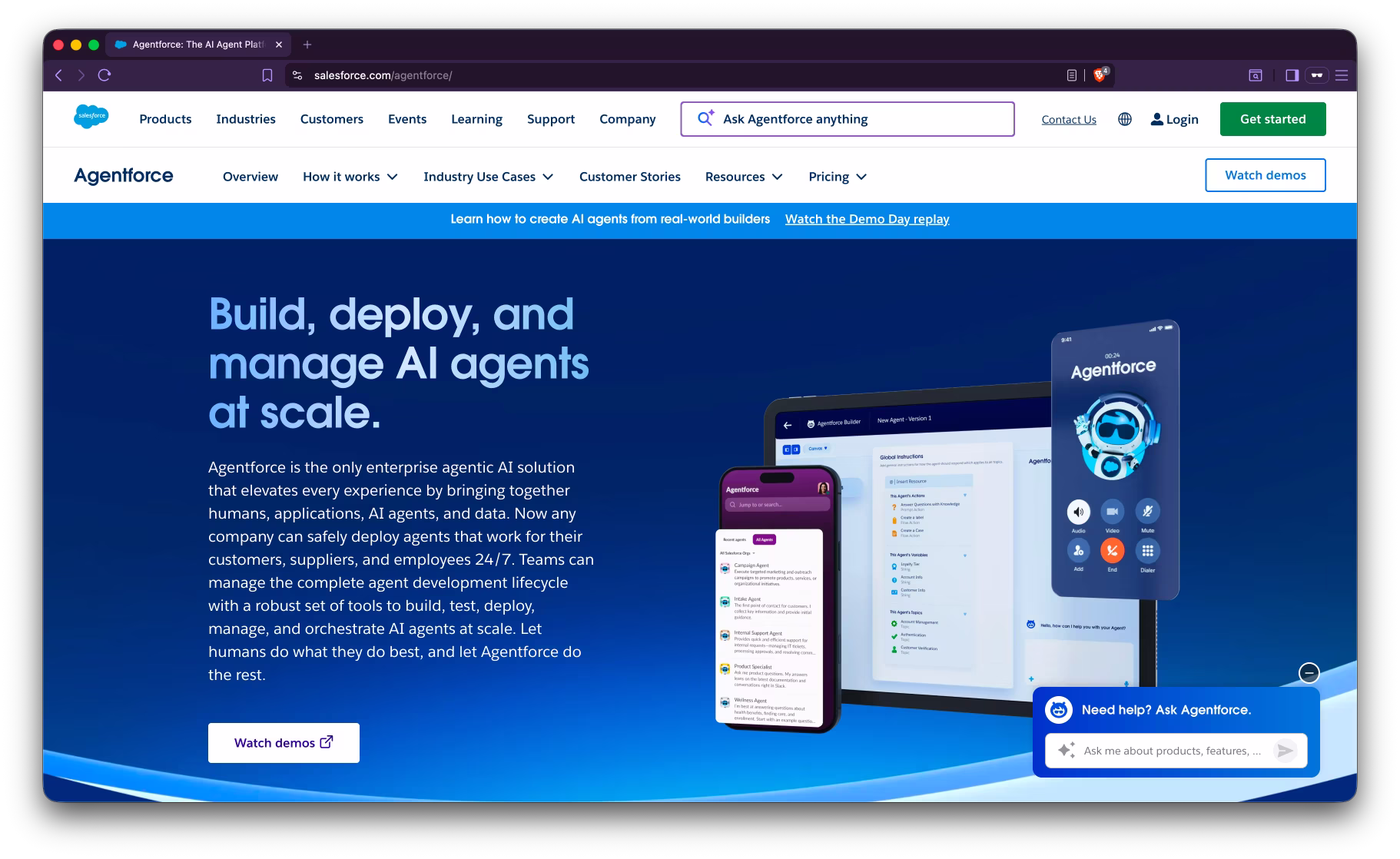Open the Support menu
Screen dimensions: 1400x859
[x=551, y=119]
